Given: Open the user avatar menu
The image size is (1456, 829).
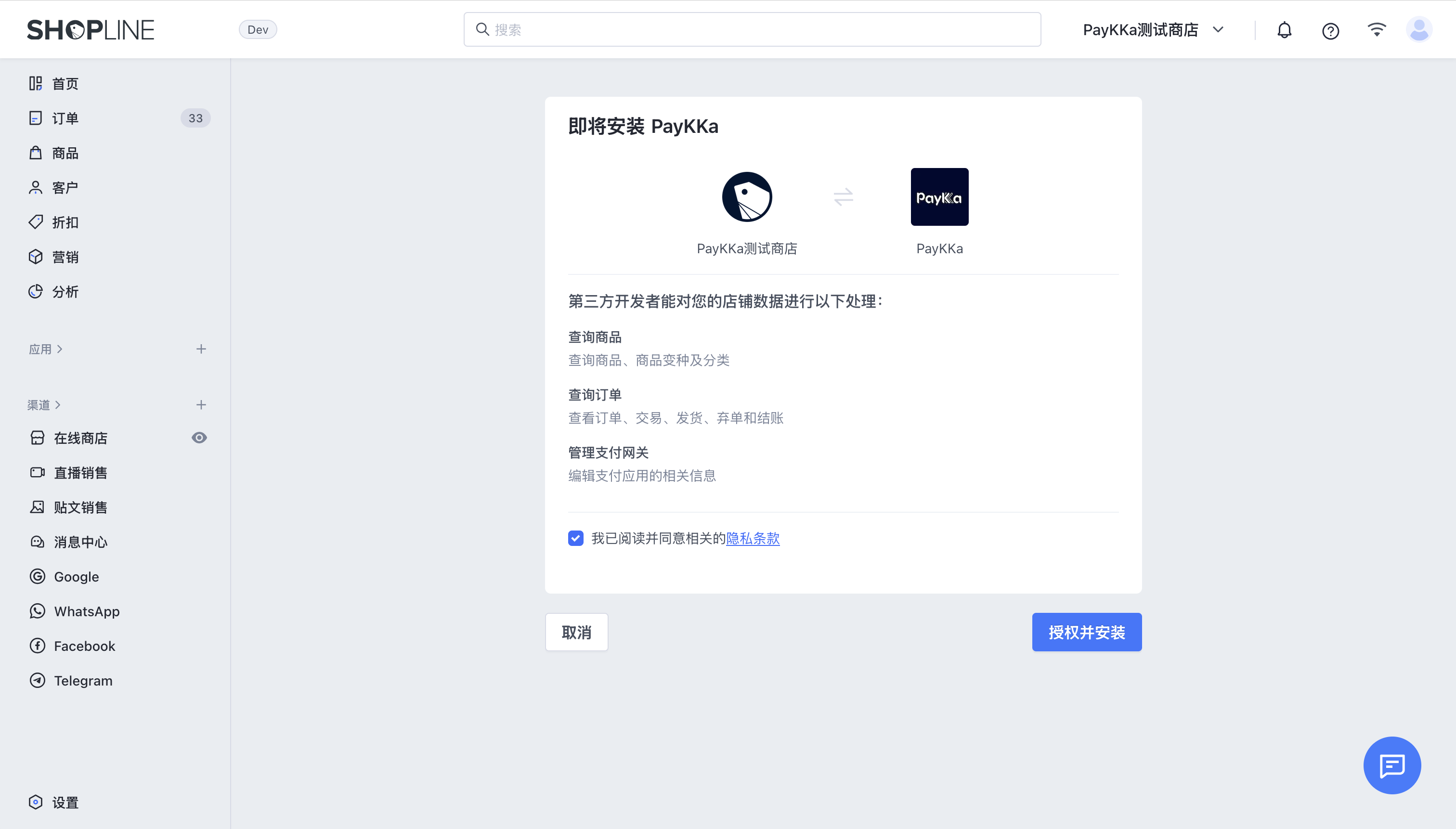Looking at the screenshot, I should tap(1419, 30).
